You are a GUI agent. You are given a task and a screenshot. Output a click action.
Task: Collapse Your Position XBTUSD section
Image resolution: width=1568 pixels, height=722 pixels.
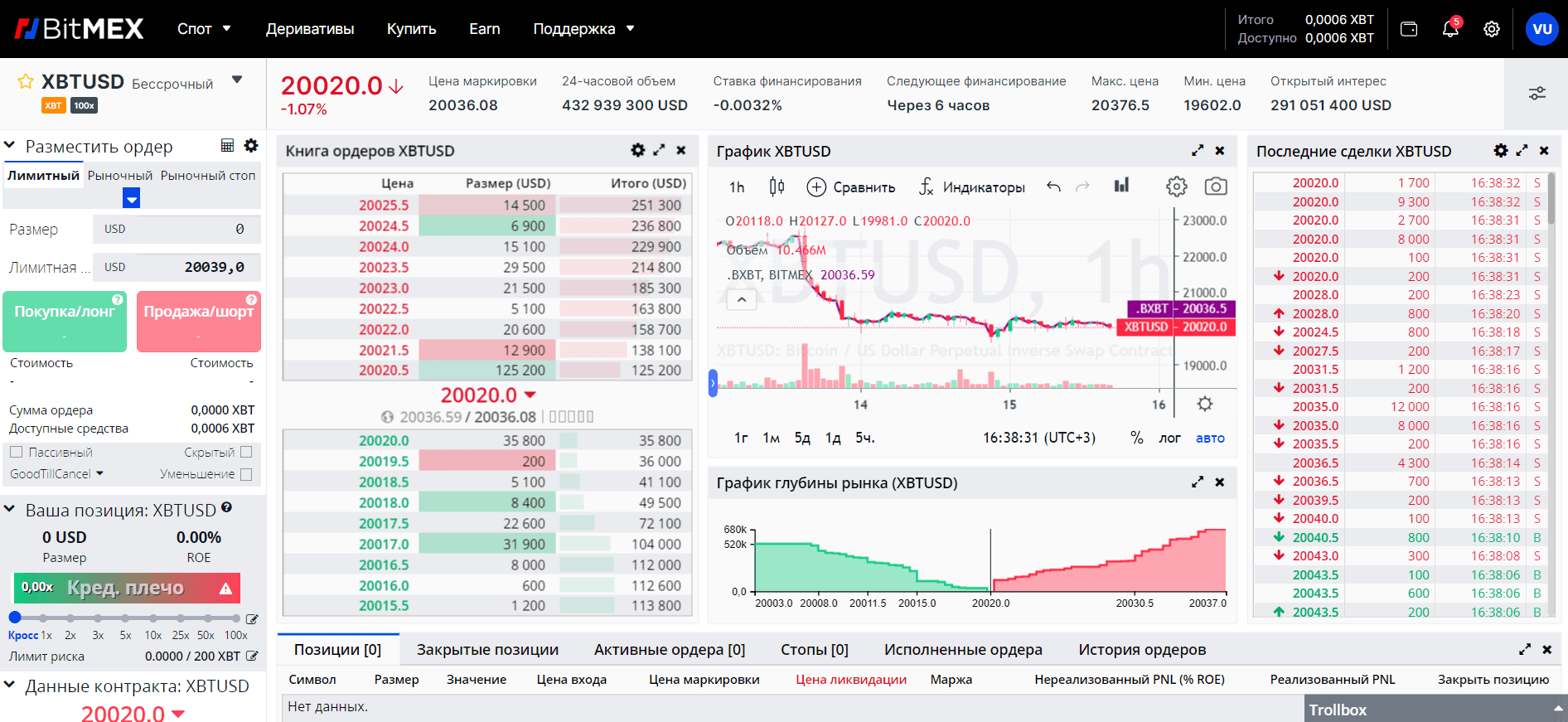pos(10,509)
